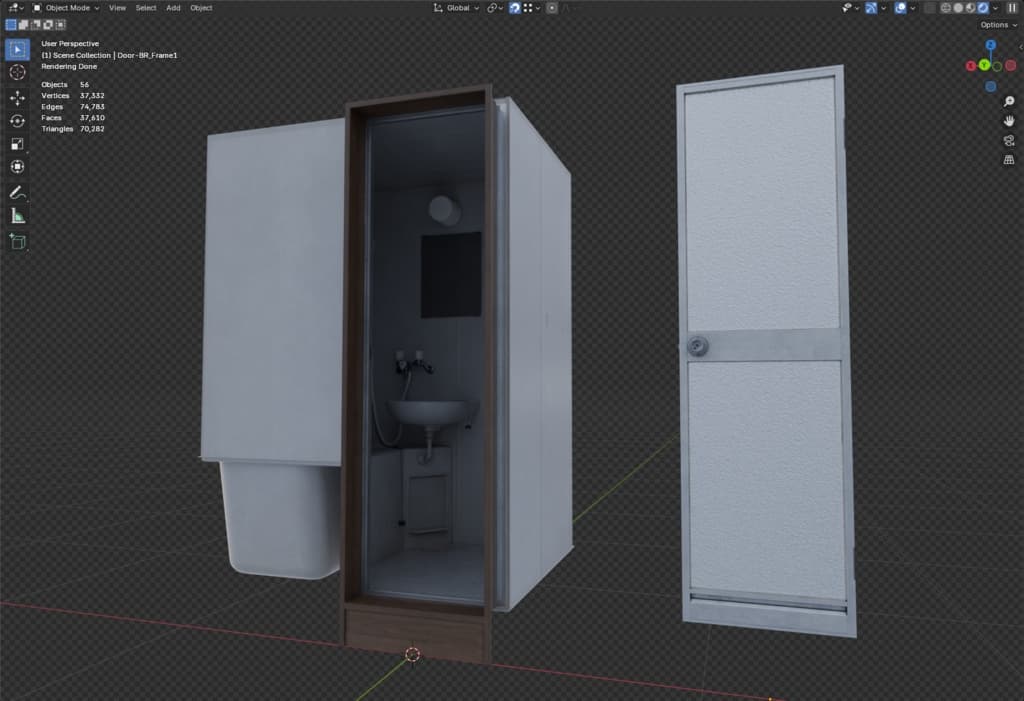Select the Annotate pencil tool

tap(17, 191)
